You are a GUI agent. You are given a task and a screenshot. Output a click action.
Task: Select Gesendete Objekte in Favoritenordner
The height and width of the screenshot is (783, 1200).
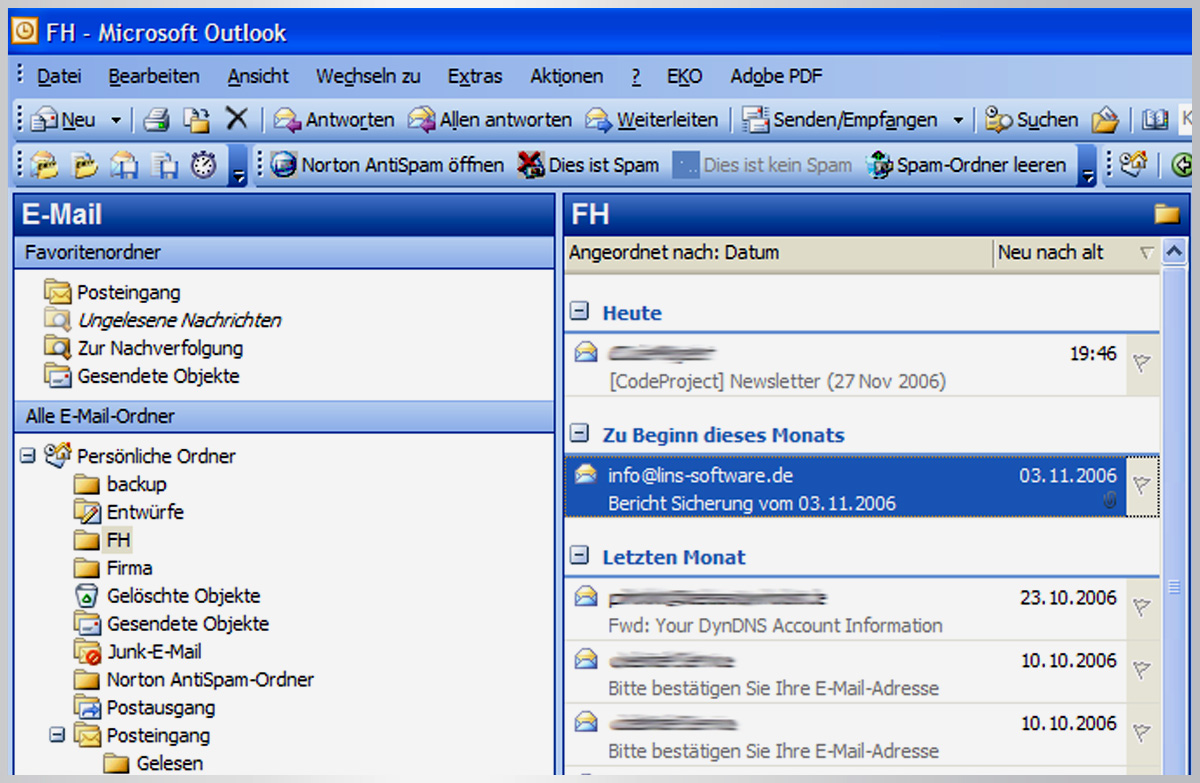tap(158, 376)
